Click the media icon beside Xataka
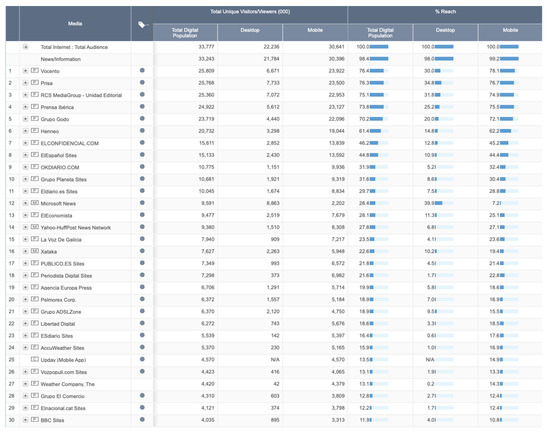Screen dimensions: 550x435 tap(35, 251)
